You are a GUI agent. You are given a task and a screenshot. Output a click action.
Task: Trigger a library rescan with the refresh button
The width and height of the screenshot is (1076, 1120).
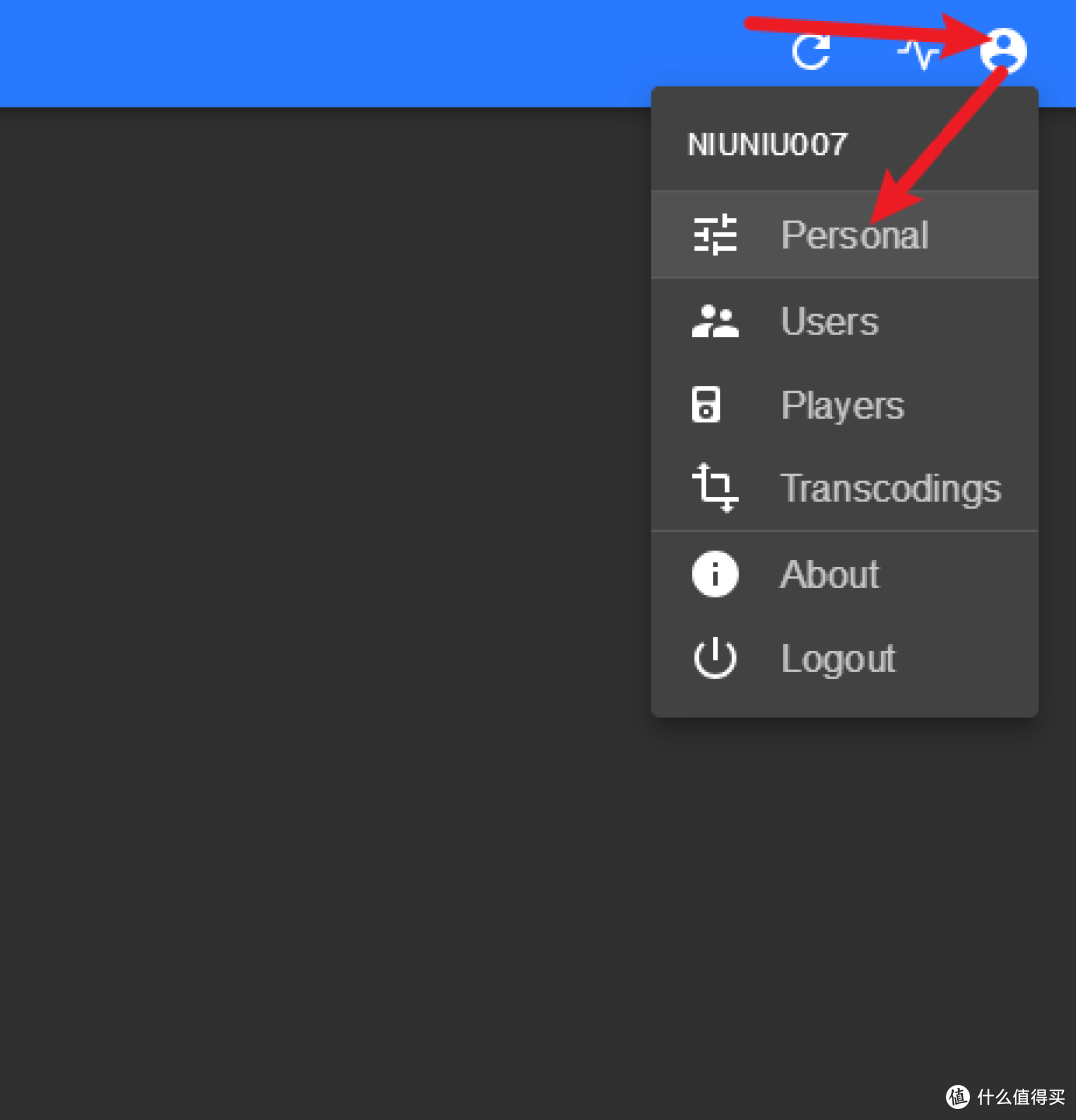pyautogui.click(x=810, y=53)
